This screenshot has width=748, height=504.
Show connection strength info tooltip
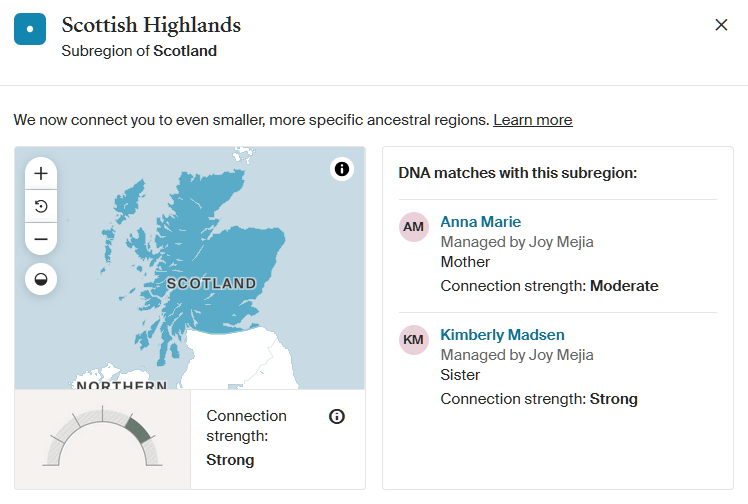pos(337,416)
